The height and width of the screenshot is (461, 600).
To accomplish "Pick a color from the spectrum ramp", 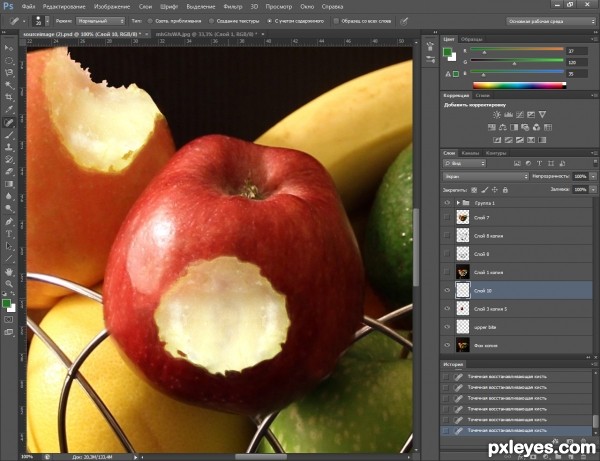I will click(519, 85).
